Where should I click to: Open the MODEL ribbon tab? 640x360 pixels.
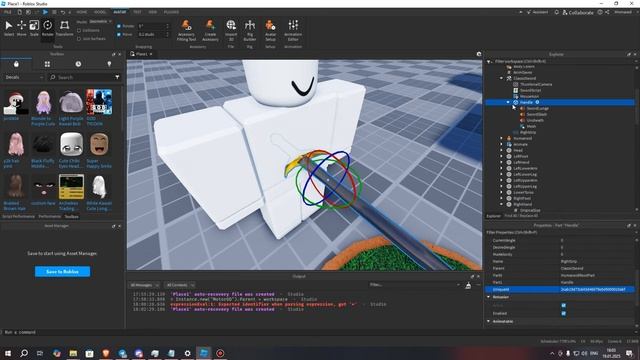tap(100, 12)
